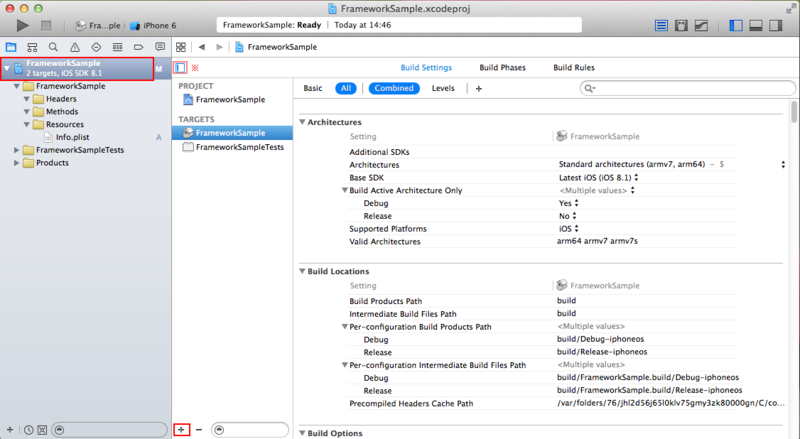Collapse the Architectures section
Screen dimensions: 800x439
point(302,122)
